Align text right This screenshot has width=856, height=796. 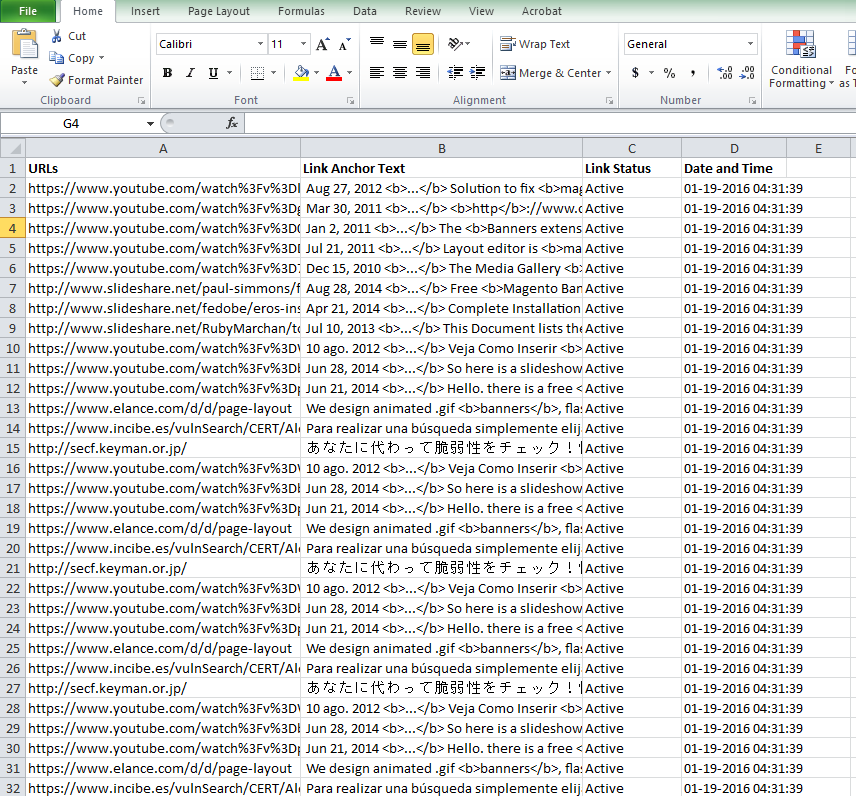[x=423, y=73]
